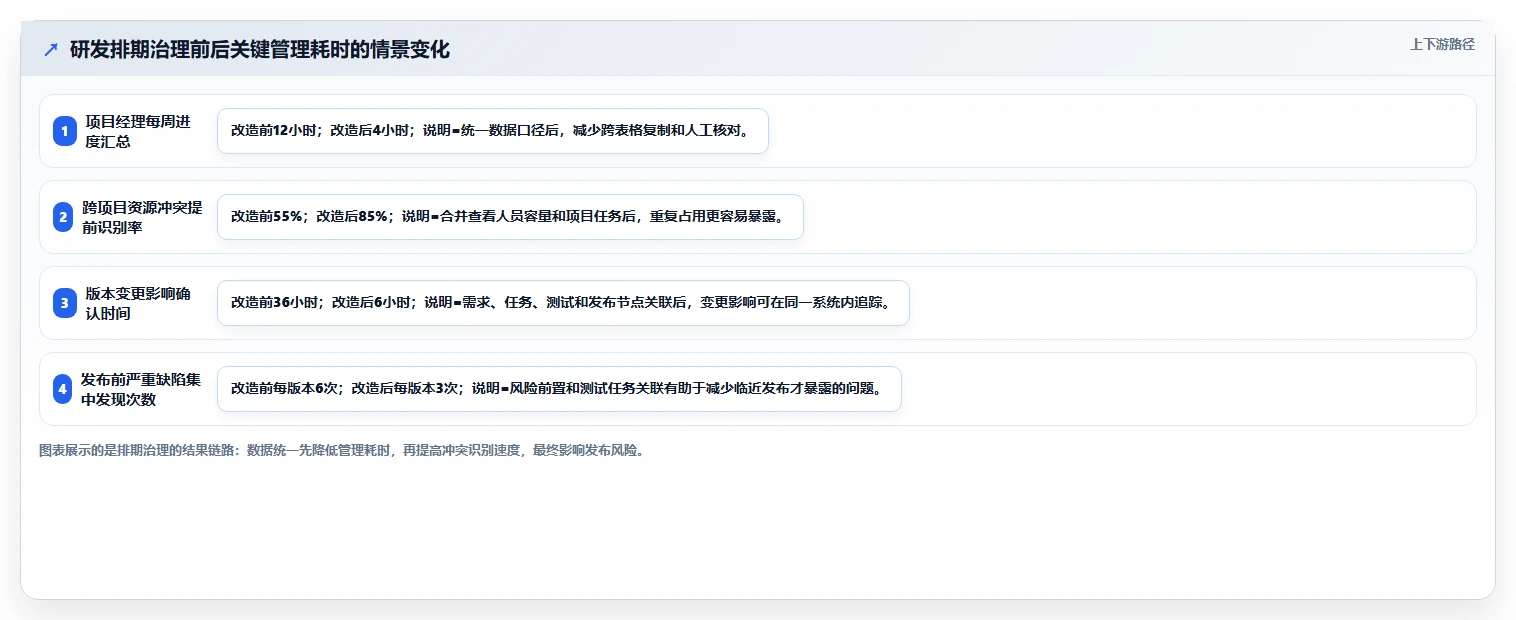Screen dimensions: 1516x620
Task: Click the detail box starting 改造前36小时
Action: tap(563, 303)
